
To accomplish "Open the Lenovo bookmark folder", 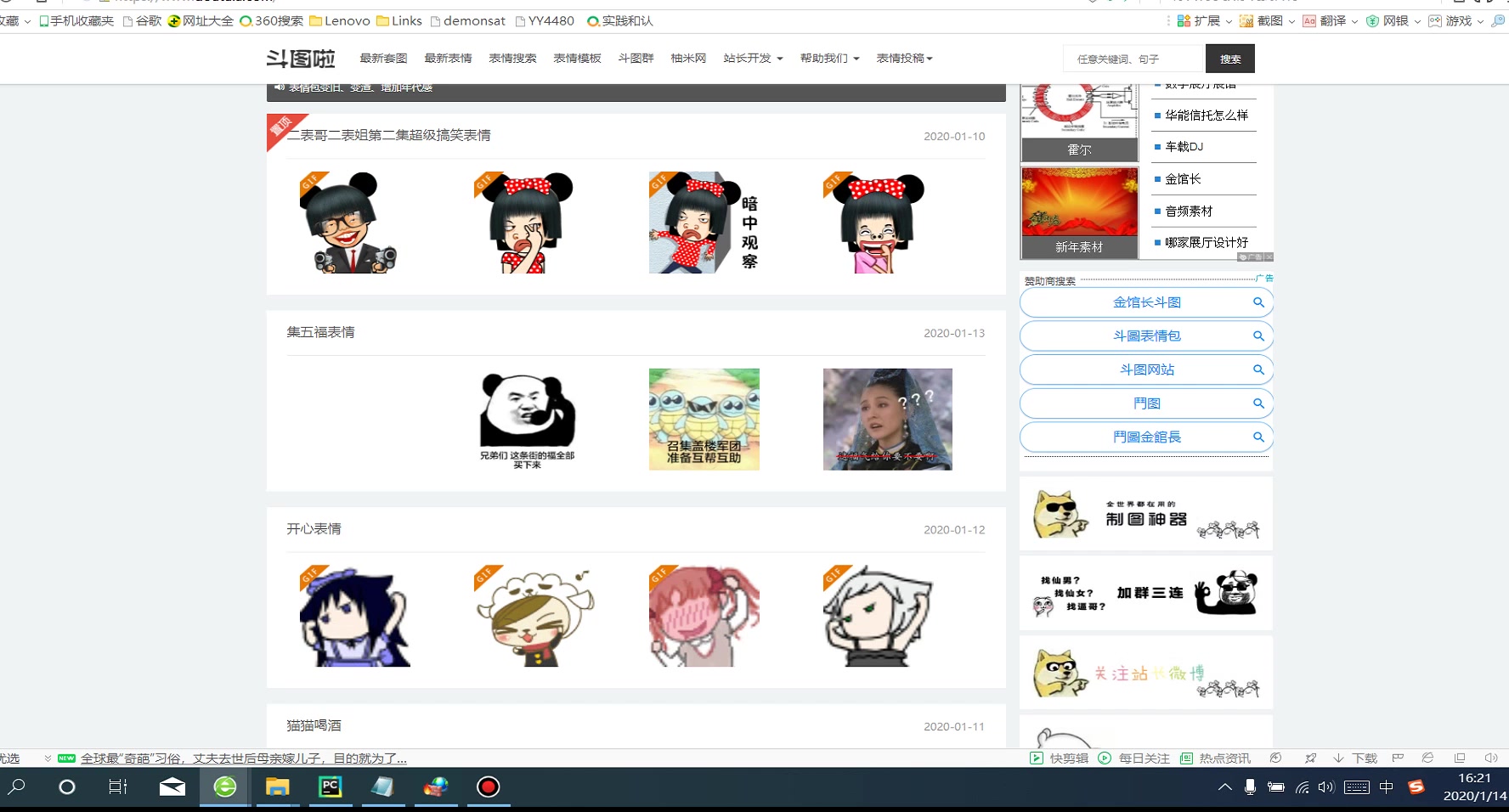I will click(340, 20).
